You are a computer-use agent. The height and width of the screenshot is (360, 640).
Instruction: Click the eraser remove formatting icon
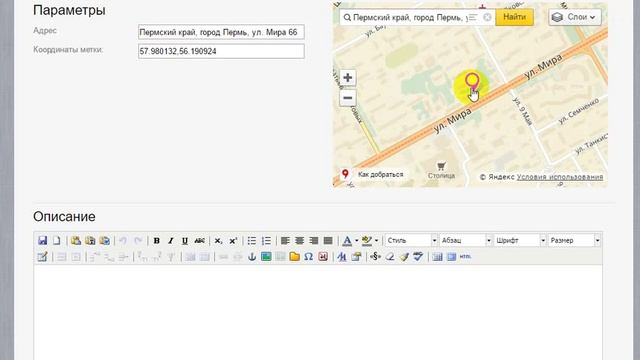(390, 257)
